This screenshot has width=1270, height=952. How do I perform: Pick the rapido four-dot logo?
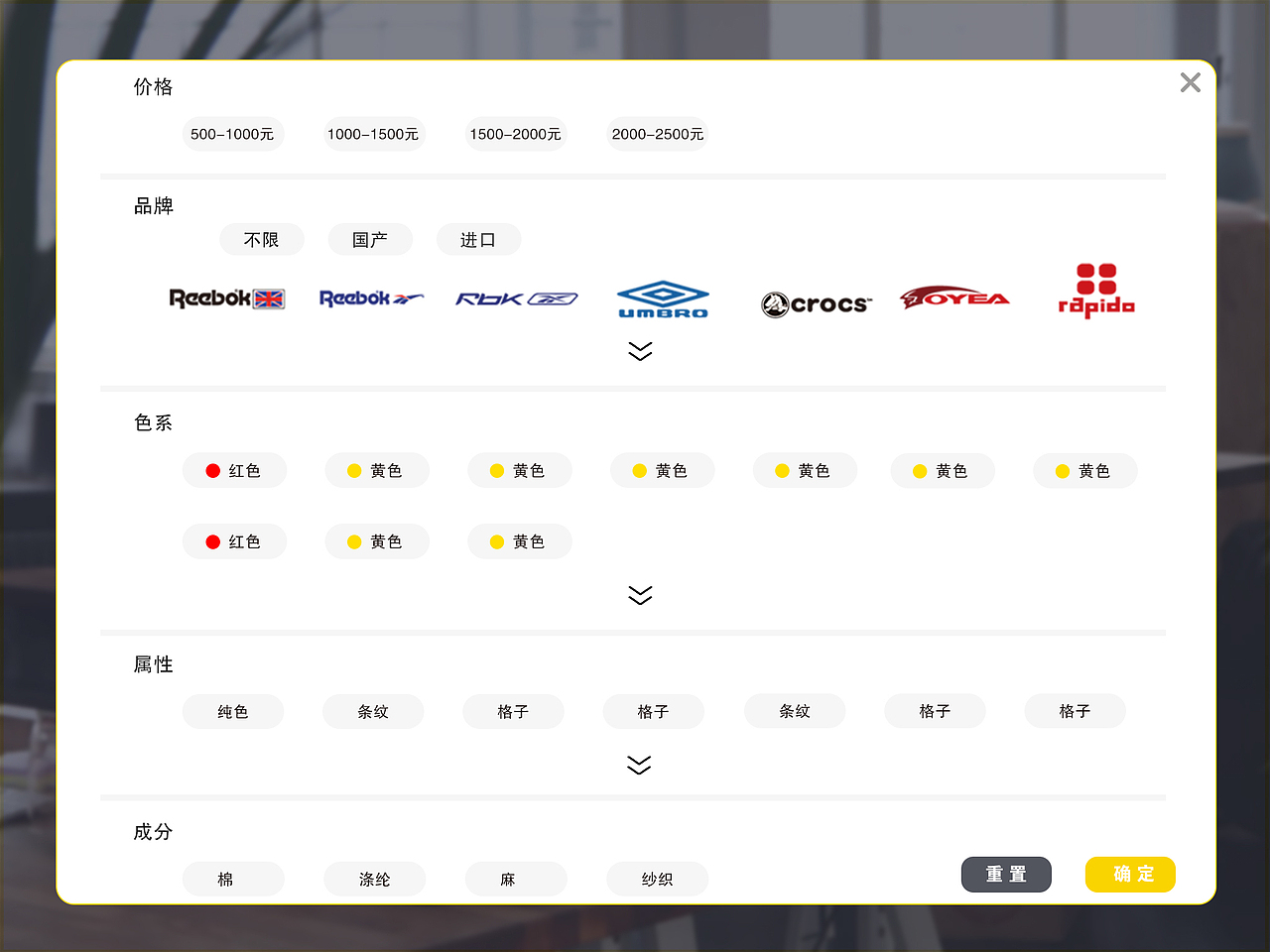pos(1095,290)
